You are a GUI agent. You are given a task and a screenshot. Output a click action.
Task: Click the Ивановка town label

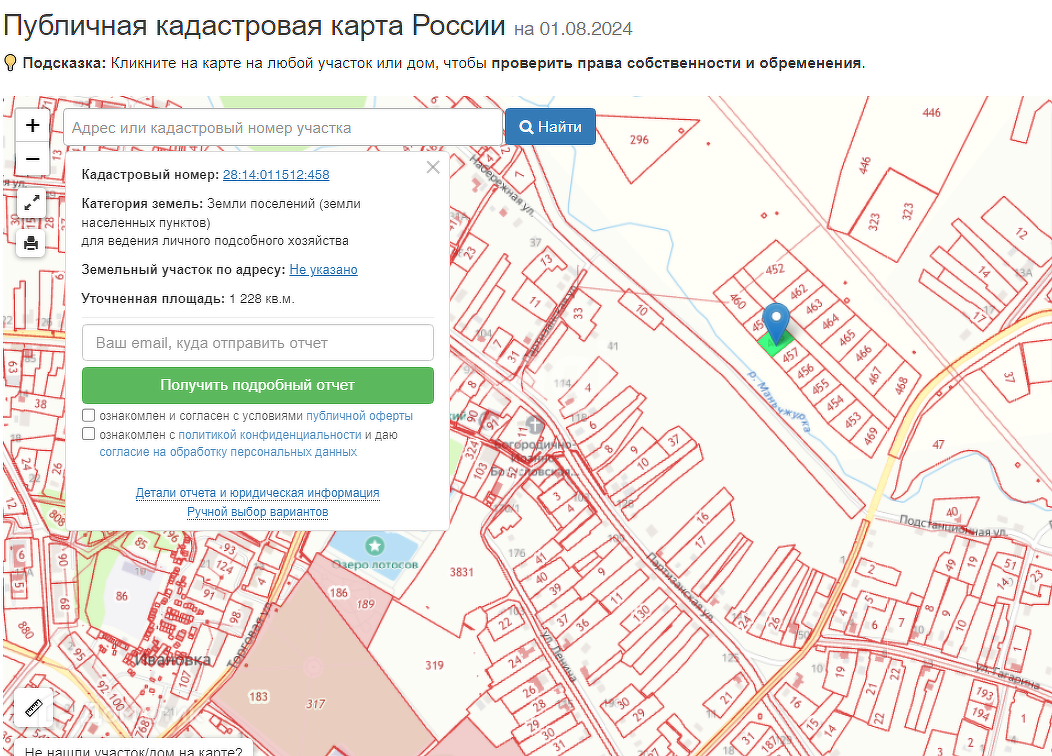pyautogui.click(x=173, y=660)
